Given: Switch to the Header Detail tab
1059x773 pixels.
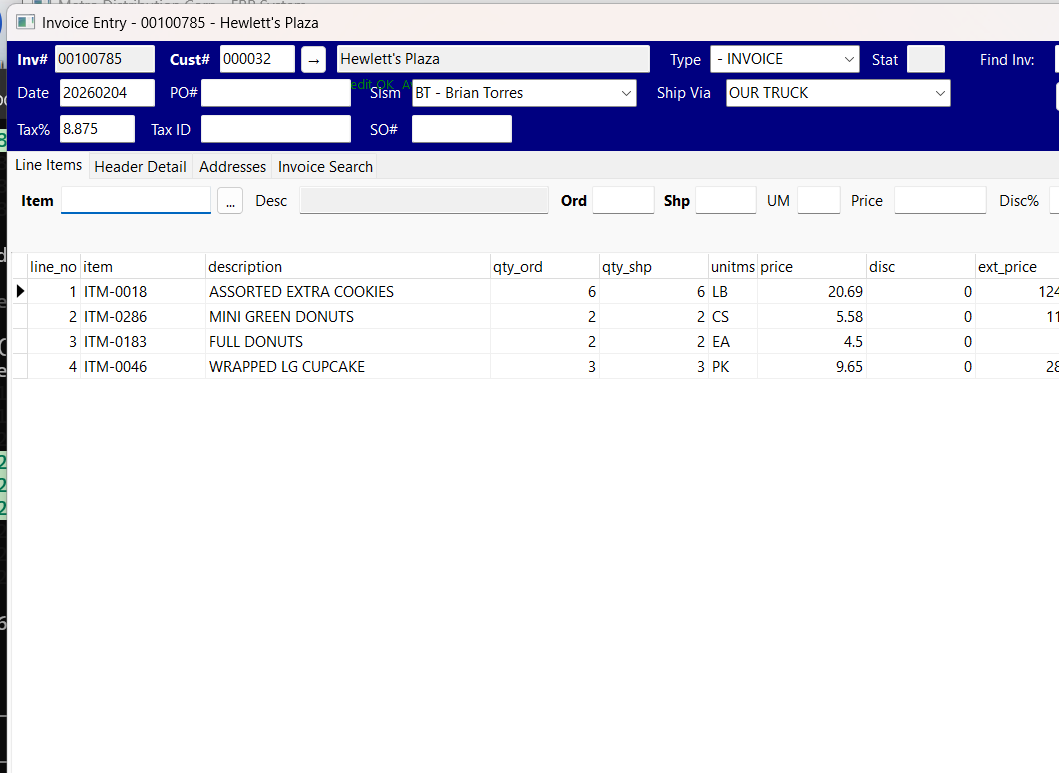Looking at the screenshot, I should pos(140,166).
